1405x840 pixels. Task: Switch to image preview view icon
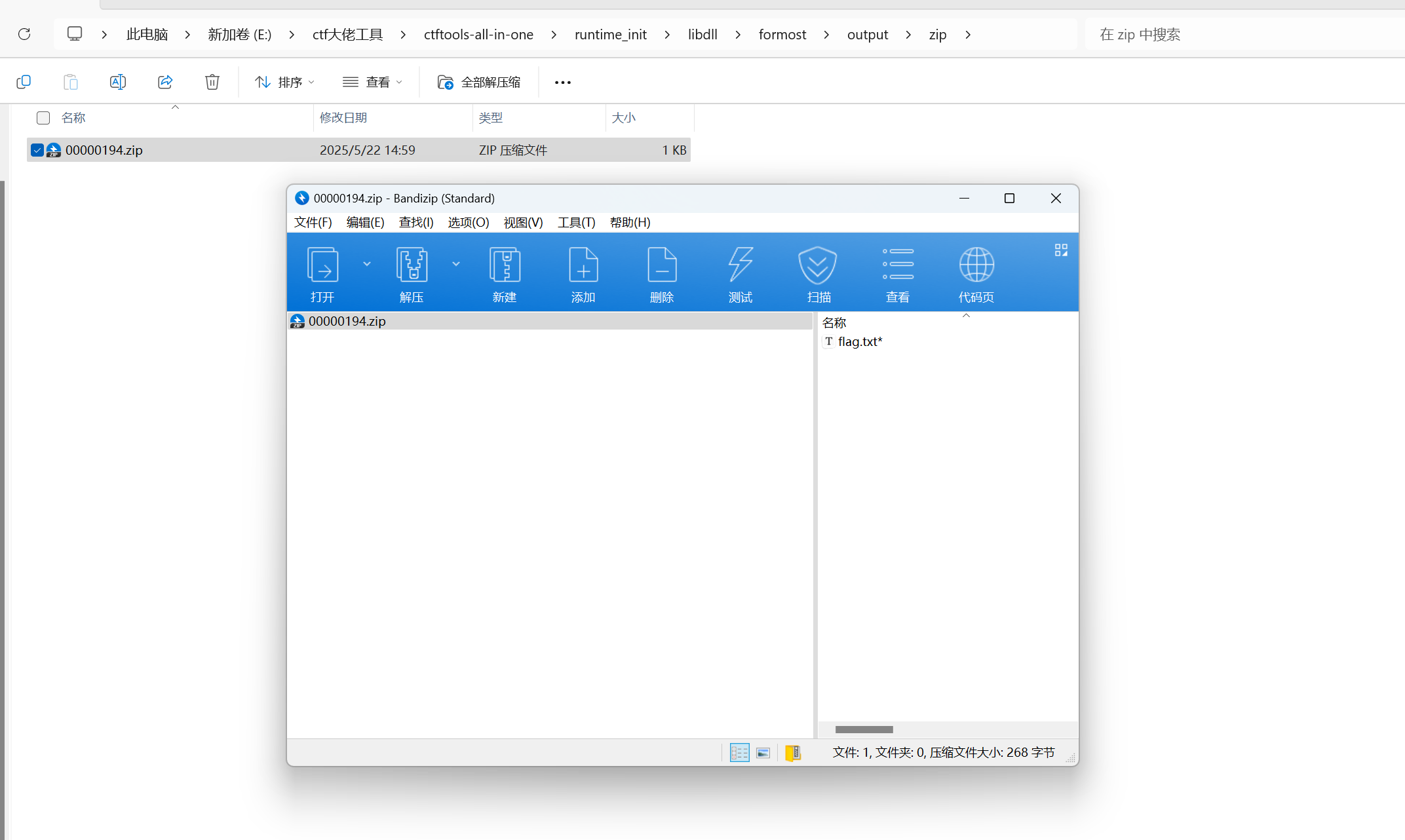coord(763,753)
